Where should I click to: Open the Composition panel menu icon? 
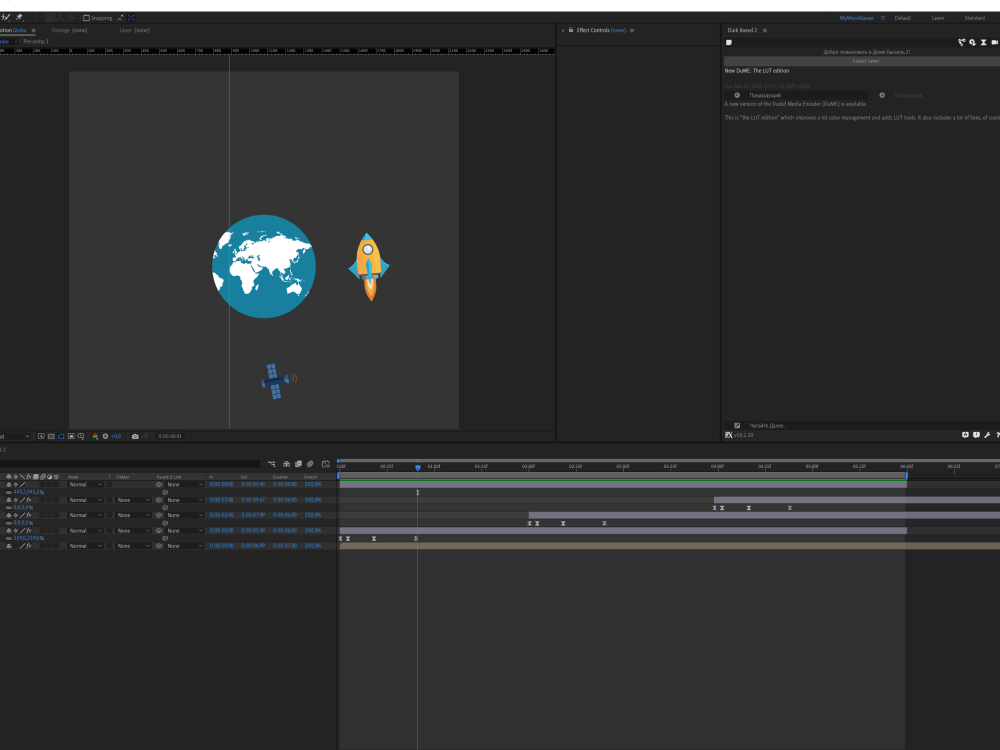pyautogui.click(x=33, y=30)
